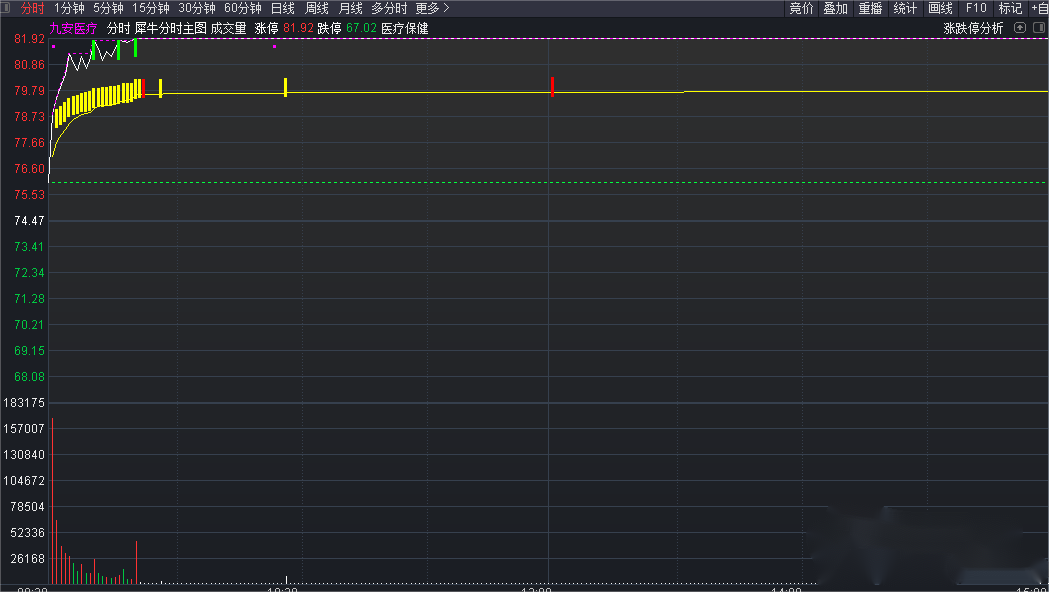Click the 标记 mark button
Image resolution: width=1049 pixels, height=592 pixels.
[x=1010, y=8]
